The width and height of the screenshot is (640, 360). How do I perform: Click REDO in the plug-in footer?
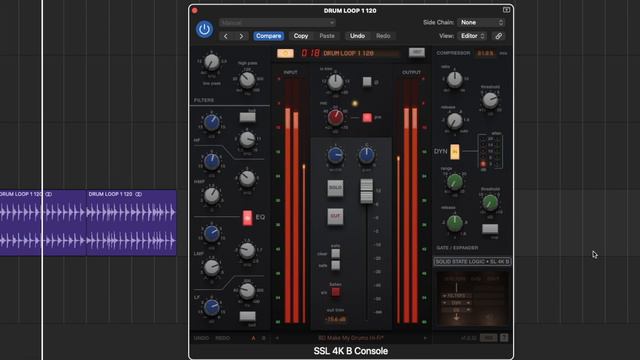222,338
